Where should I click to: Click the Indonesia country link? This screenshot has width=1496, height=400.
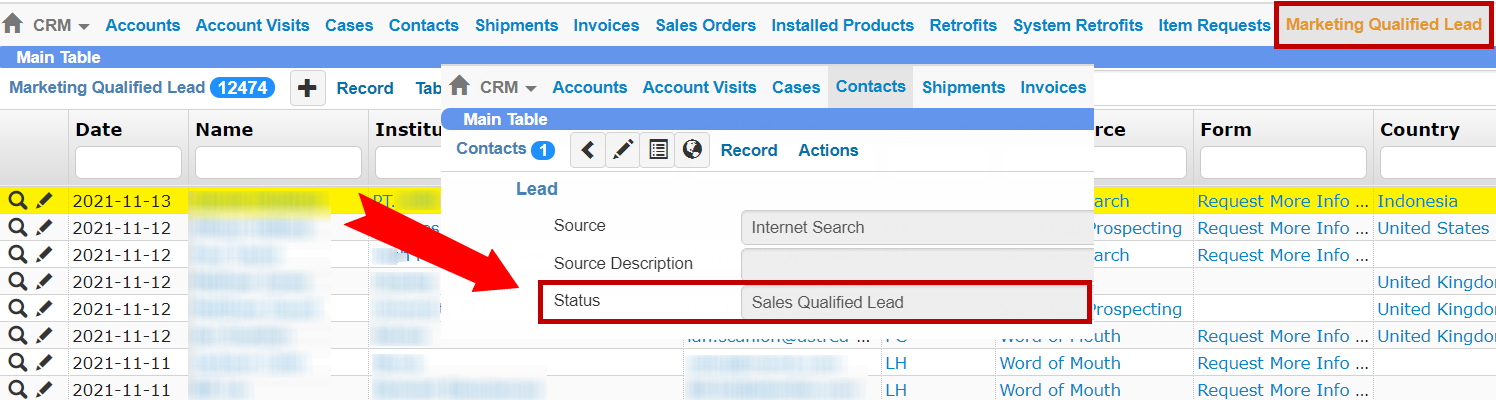tap(1417, 201)
